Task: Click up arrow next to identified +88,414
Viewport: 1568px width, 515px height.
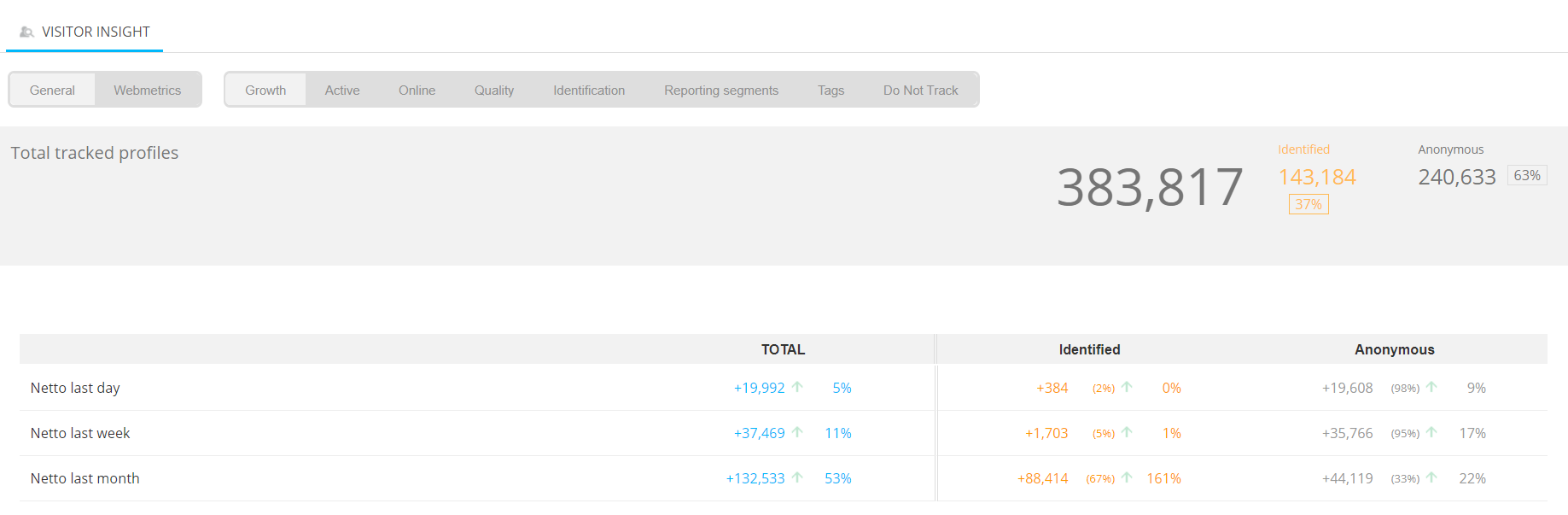Action: [1127, 477]
